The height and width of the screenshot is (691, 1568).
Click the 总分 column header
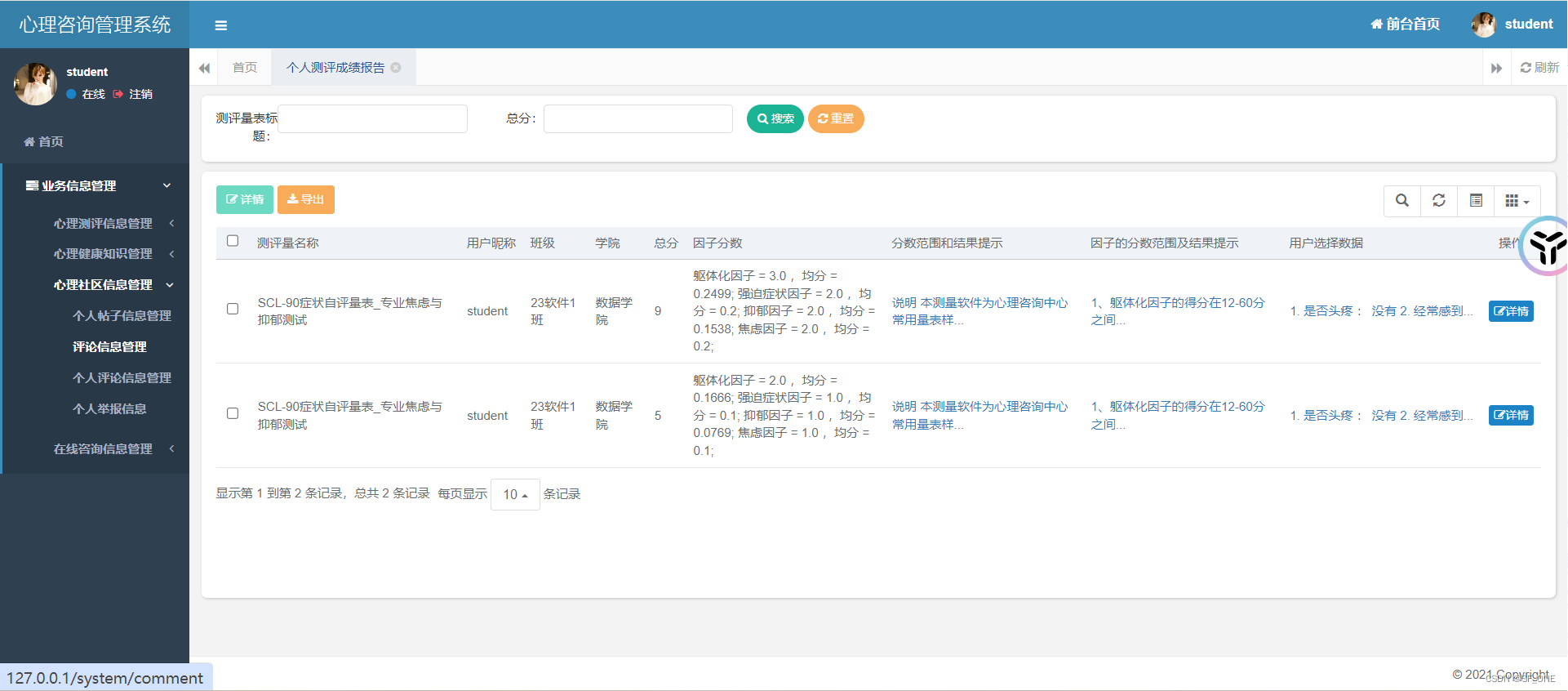coord(666,243)
